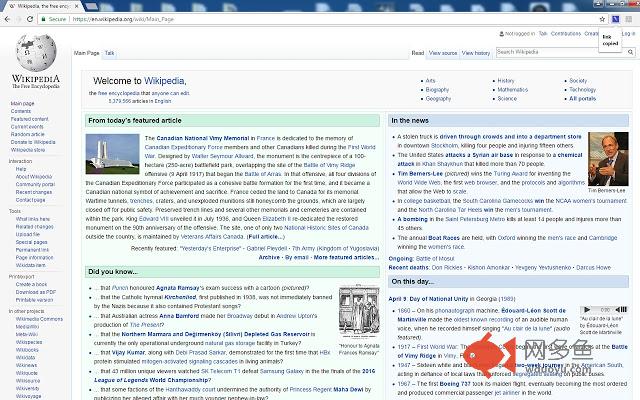The height and width of the screenshot is (400, 640).
Task: Click Tim Berners-Lee photo thumbnail
Action: point(608,159)
